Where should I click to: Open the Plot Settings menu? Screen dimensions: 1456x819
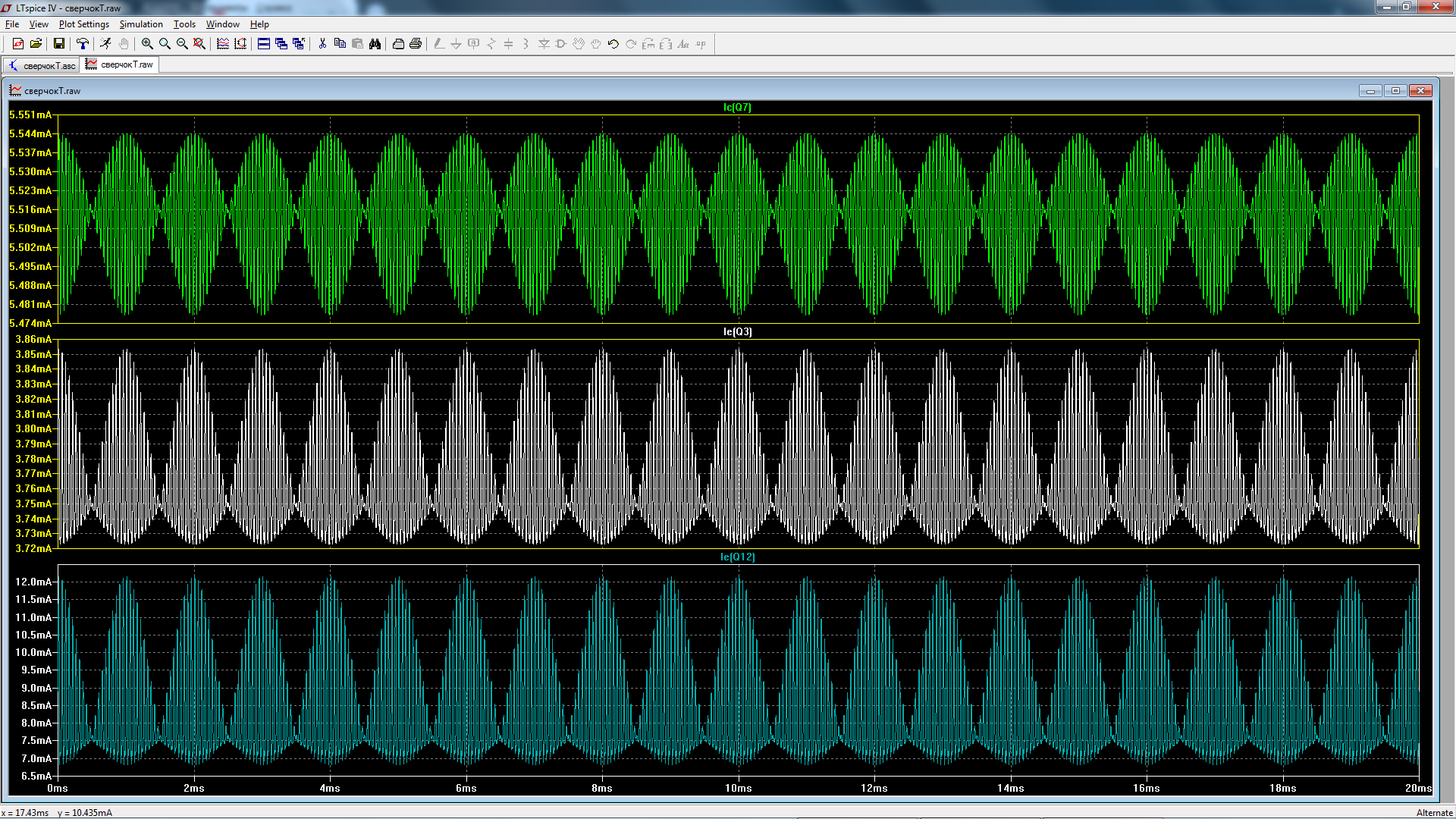pyautogui.click(x=83, y=24)
